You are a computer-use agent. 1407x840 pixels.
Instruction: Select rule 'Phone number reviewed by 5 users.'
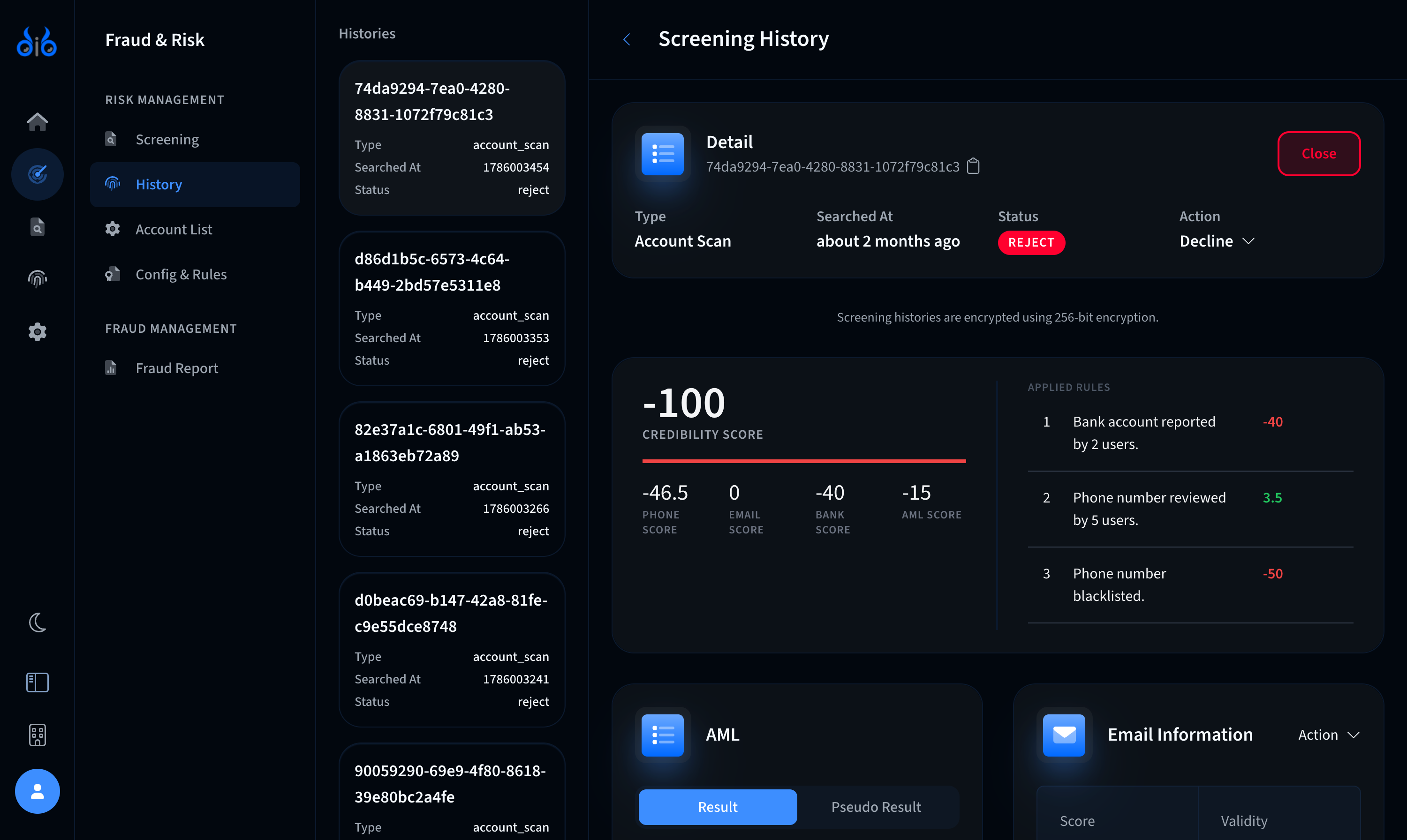[1190, 509]
